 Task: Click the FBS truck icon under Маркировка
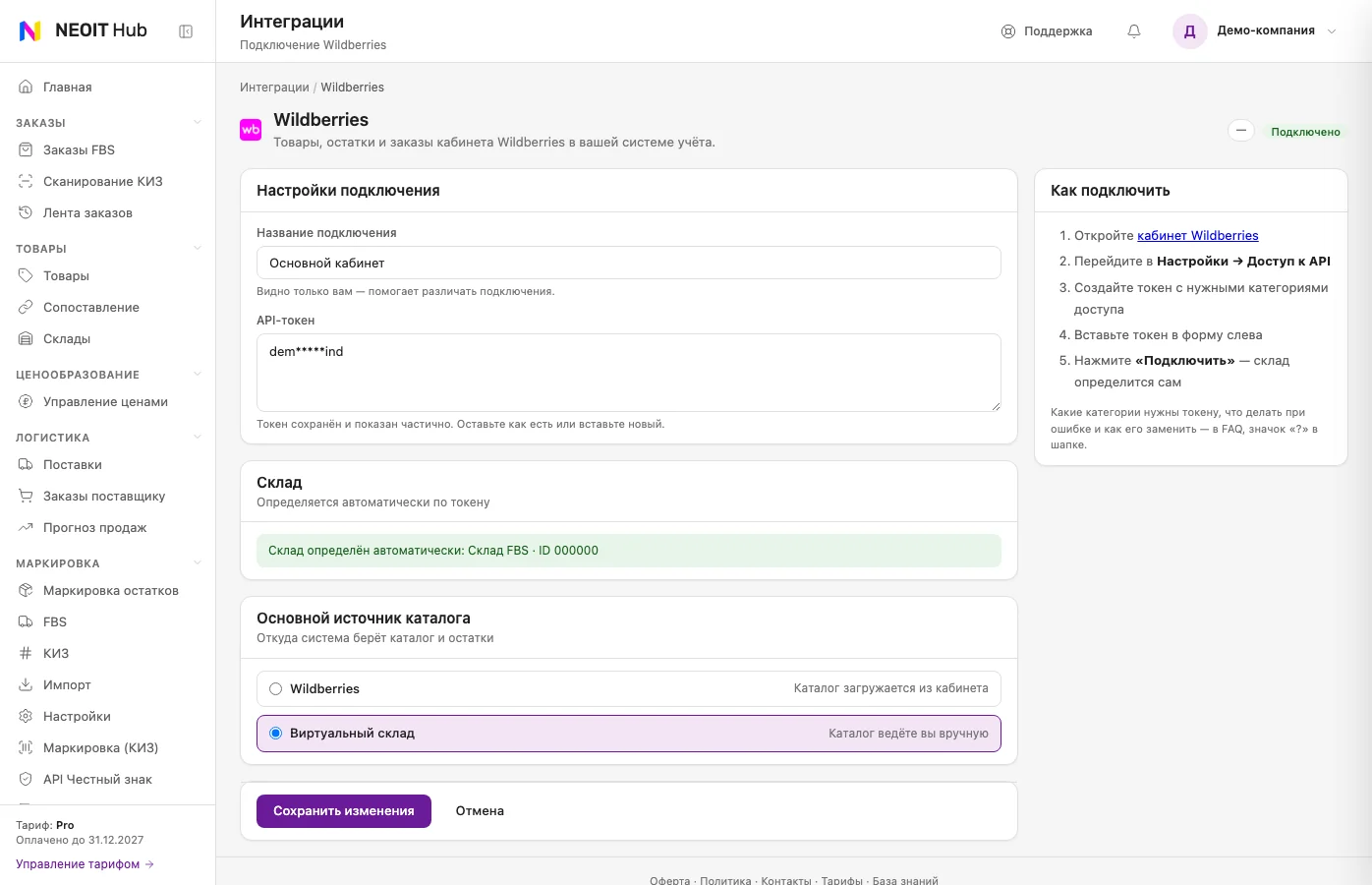coord(26,622)
